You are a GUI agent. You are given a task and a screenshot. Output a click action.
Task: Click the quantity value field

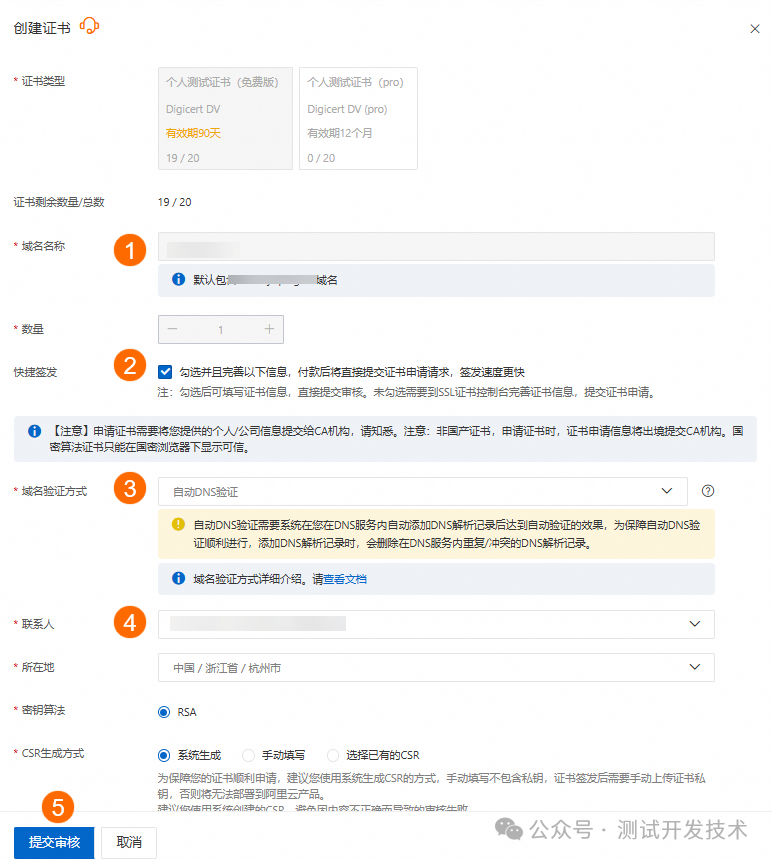point(220,330)
